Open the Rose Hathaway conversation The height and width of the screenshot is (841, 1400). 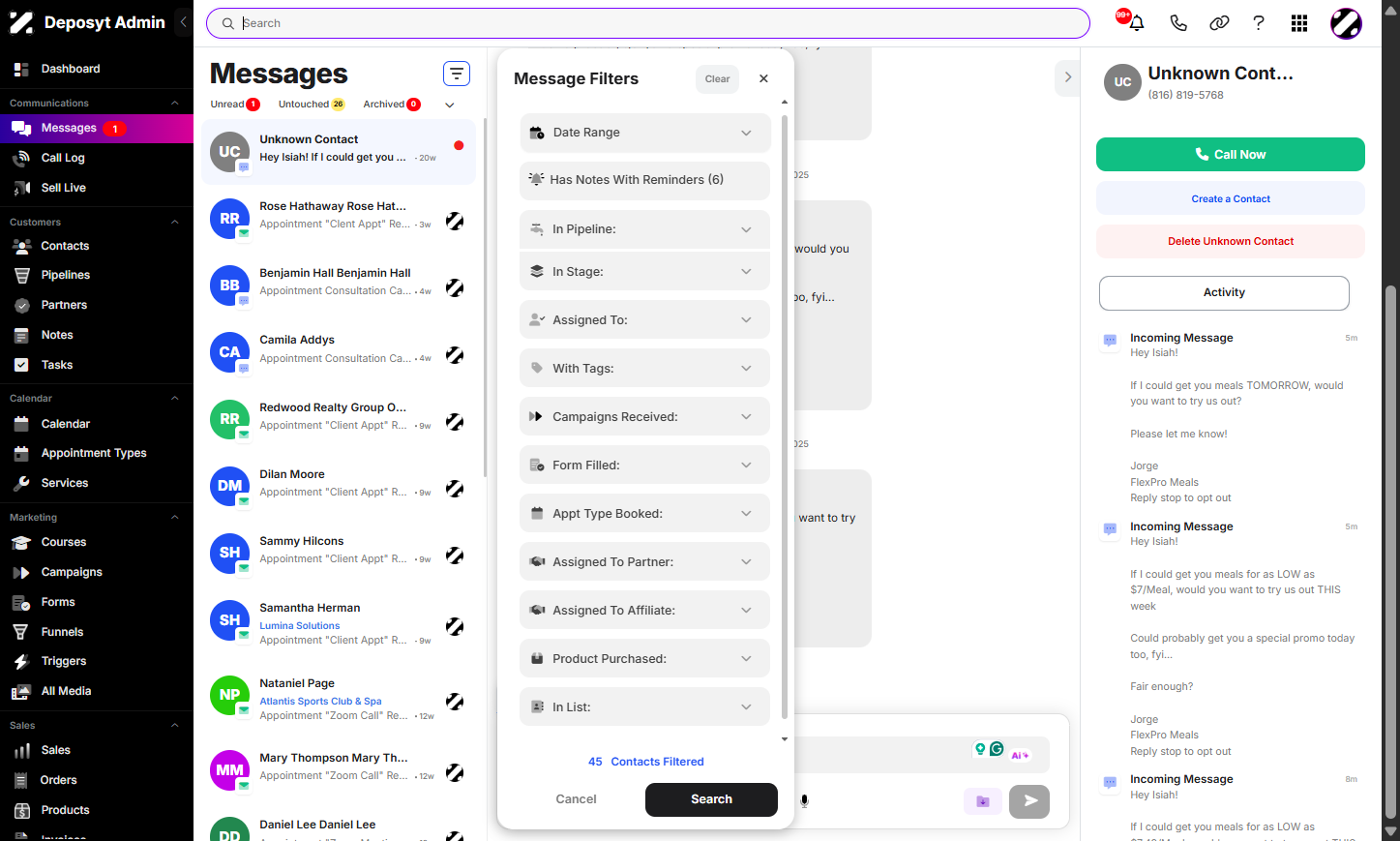(x=339, y=219)
